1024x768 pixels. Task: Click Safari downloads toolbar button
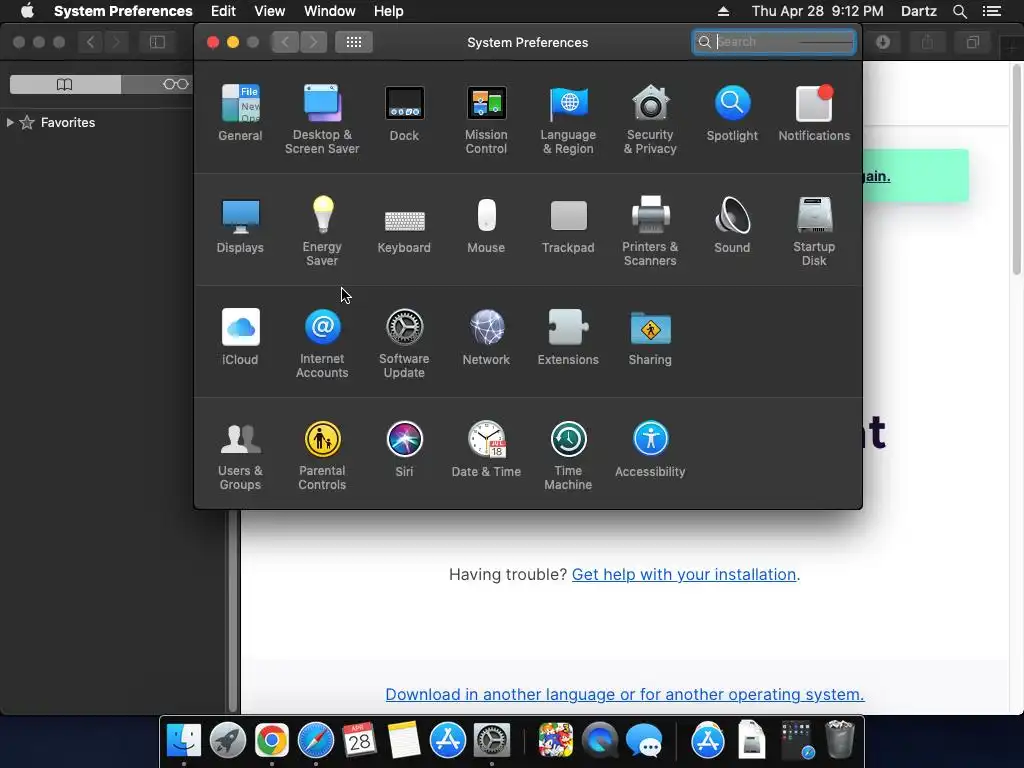click(883, 42)
